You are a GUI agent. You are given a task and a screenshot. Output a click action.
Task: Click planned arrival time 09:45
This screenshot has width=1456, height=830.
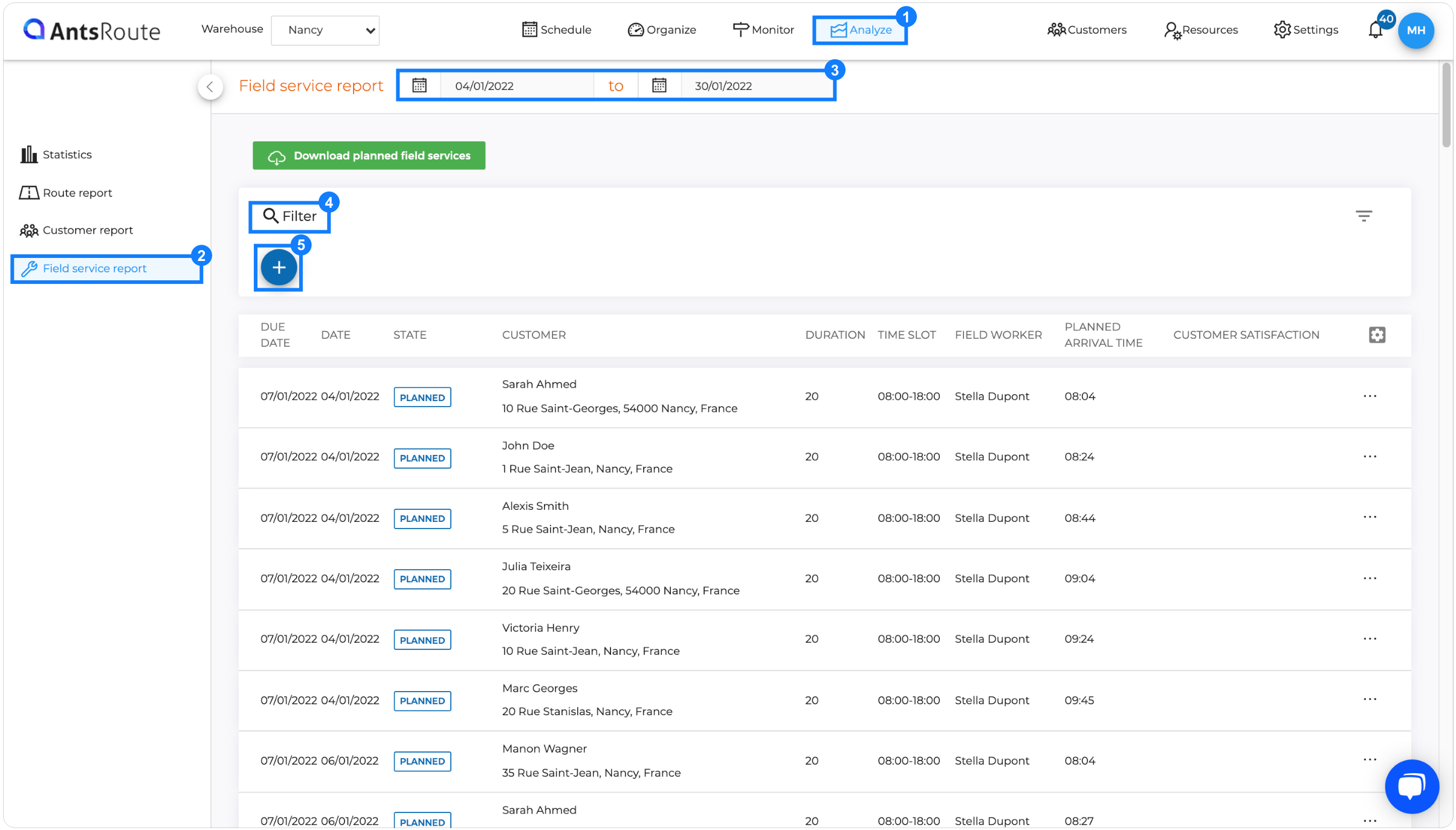click(1079, 700)
